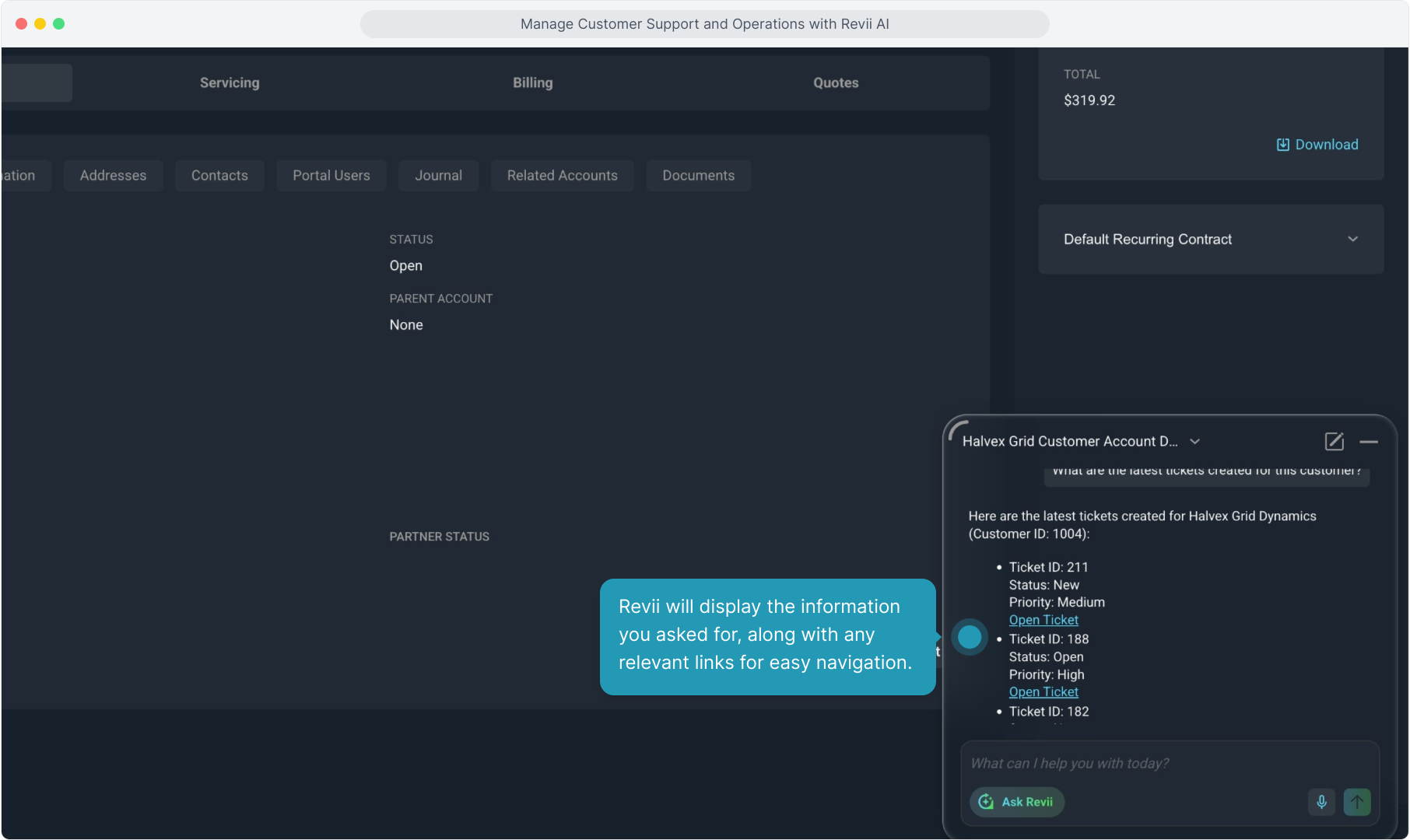Click the 'Priority: Medium' line
Viewport: 1410px width, 840px height.
[x=1057, y=602]
